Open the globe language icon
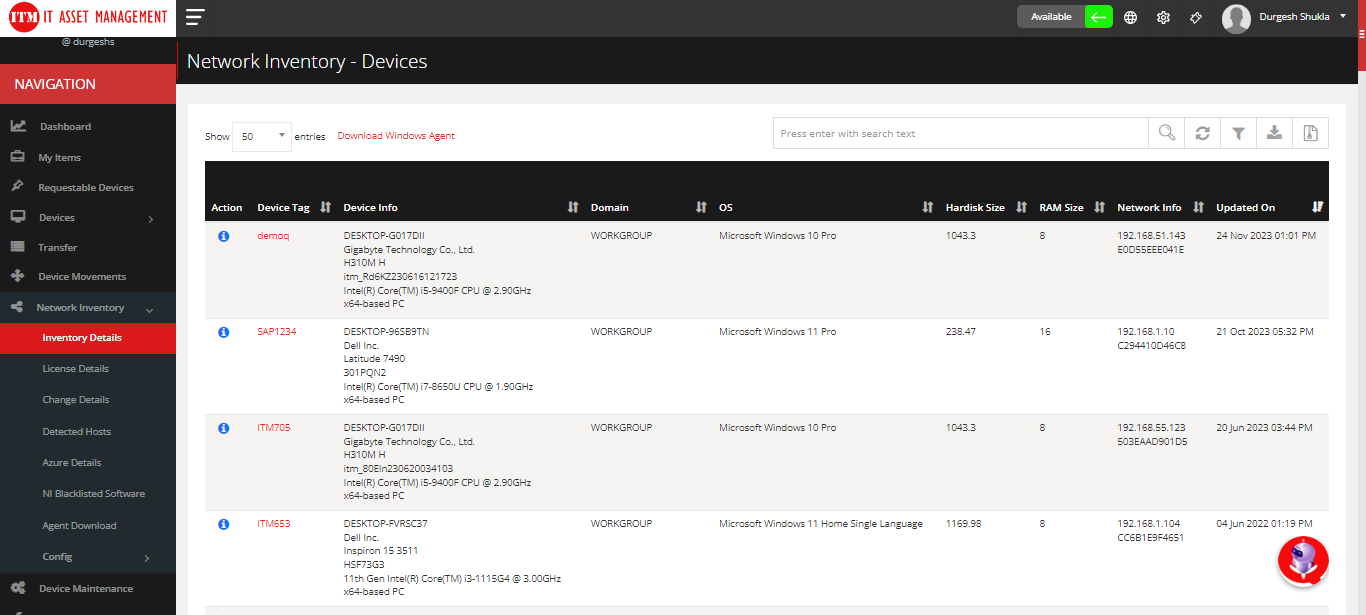This screenshot has height=615, width=1366. pyautogui.click(x=1130, y=17)
